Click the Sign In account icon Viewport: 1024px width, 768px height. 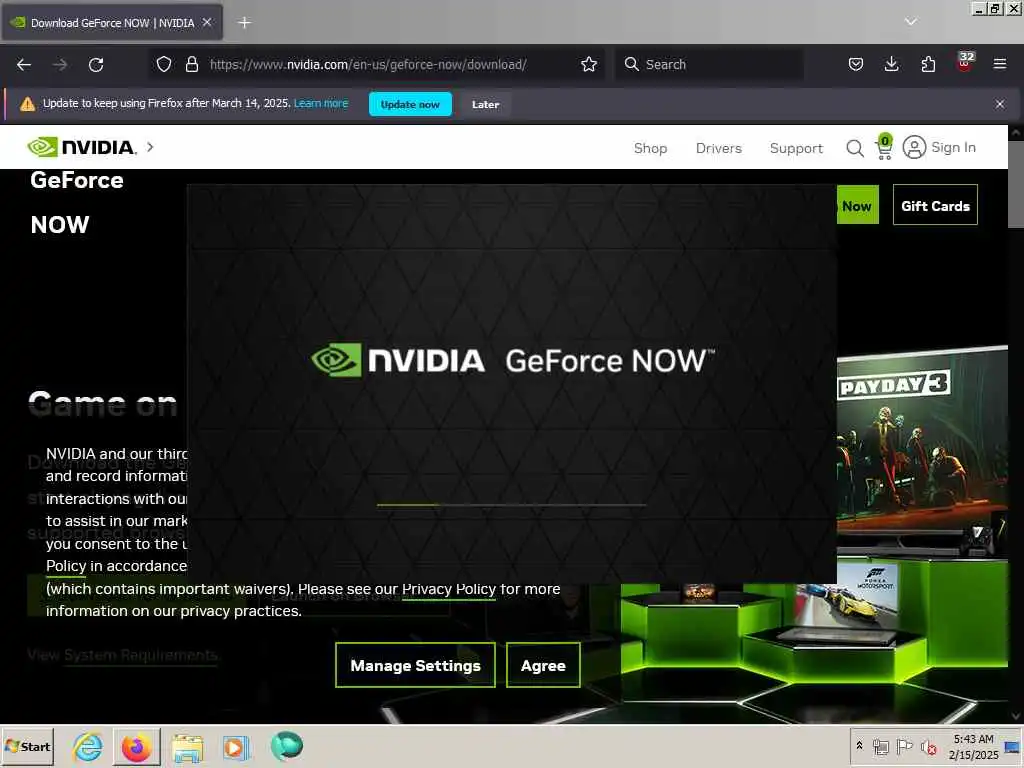click(x=914, y=147)
